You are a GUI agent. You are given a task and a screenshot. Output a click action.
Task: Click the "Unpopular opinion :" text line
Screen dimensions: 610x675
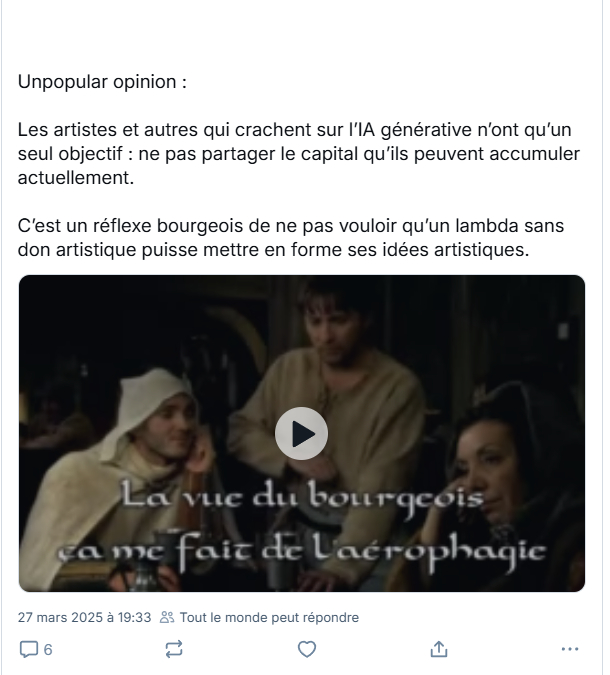click(x=102, y=82)
